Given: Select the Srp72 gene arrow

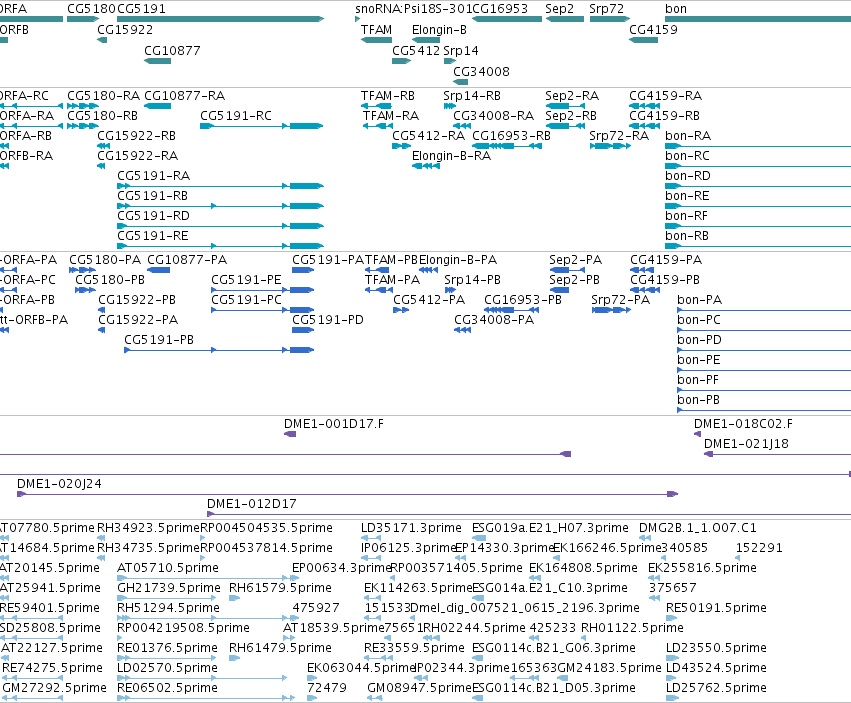Looking at the screenshot, I should point(609,19).
